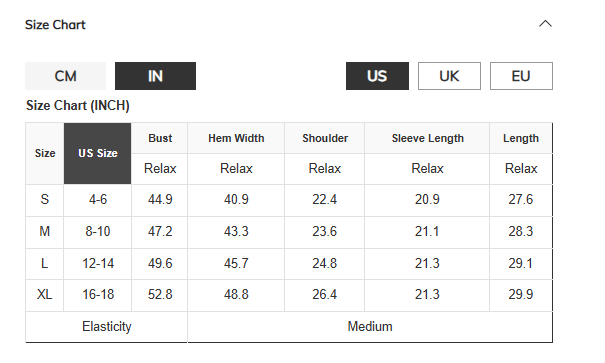Select the IN unit toggle
This screenshot has height=363, width=605.
(155, 76)
